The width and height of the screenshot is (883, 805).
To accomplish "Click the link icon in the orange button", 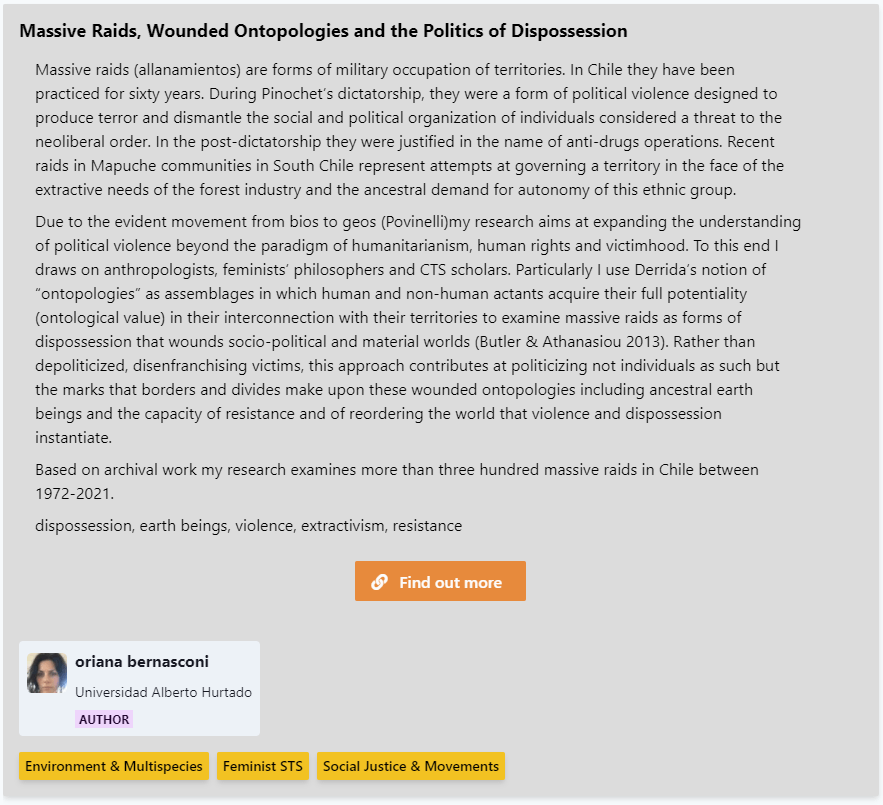I will [379, 582].
